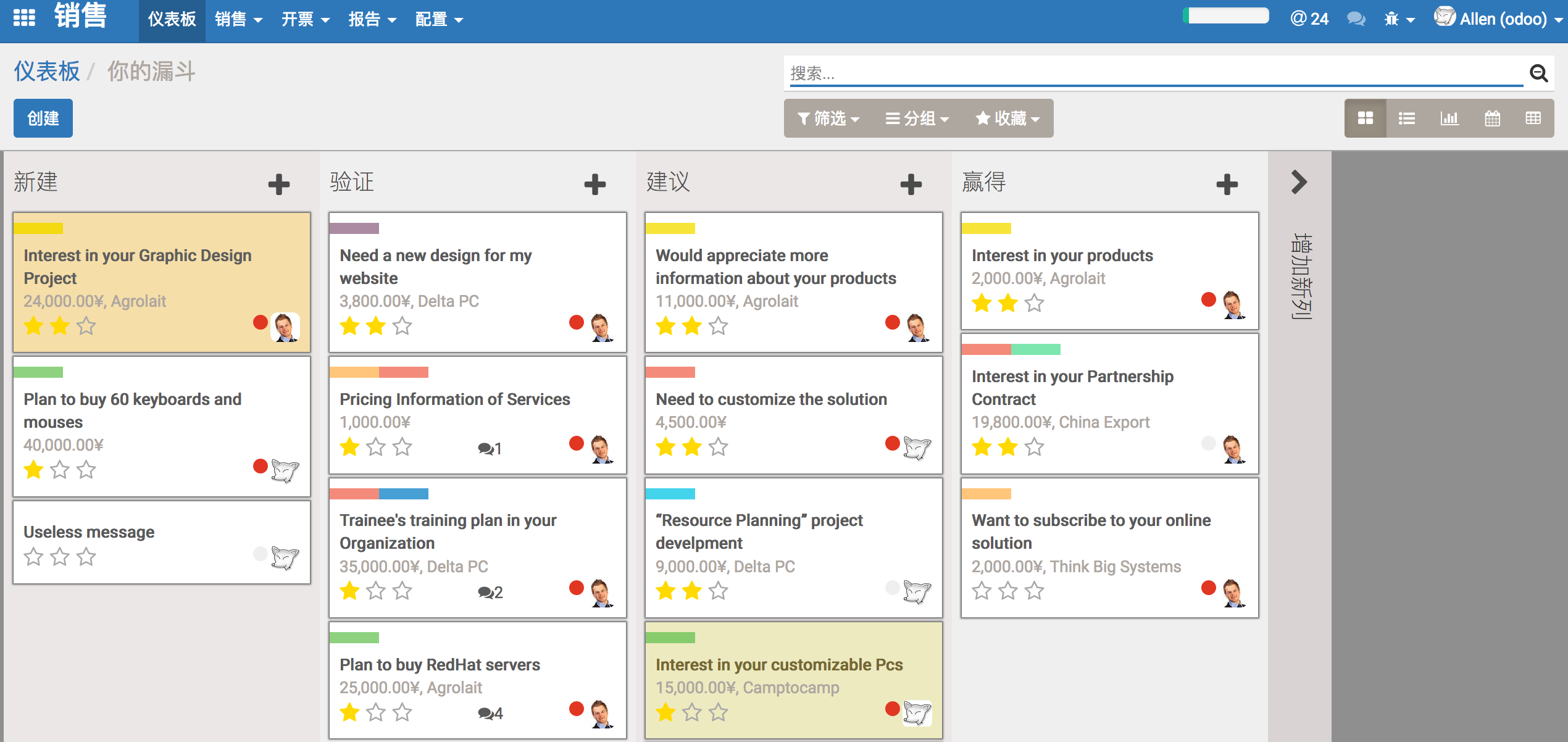The height and width of the screenshot is (742, 1568).
Task: Switch to list view icon
Action: click(1407, 118)
